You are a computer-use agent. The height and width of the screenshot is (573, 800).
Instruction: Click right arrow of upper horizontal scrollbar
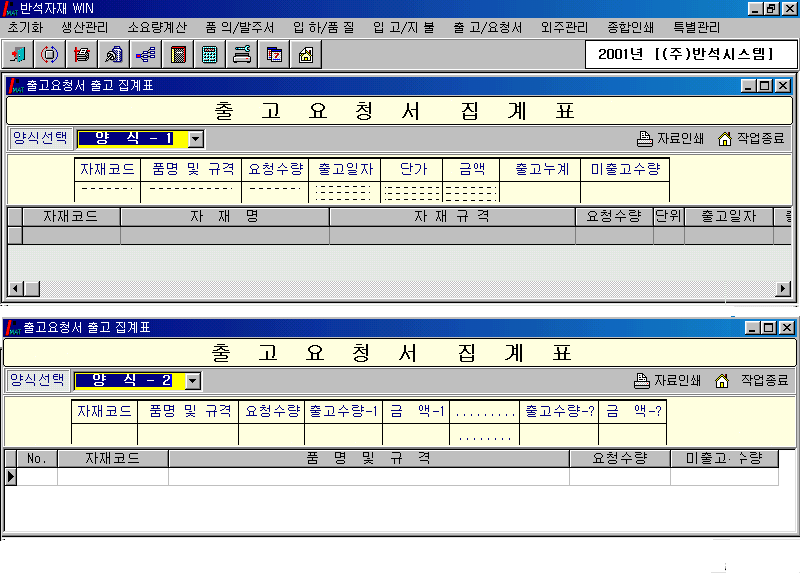[784, 289]
